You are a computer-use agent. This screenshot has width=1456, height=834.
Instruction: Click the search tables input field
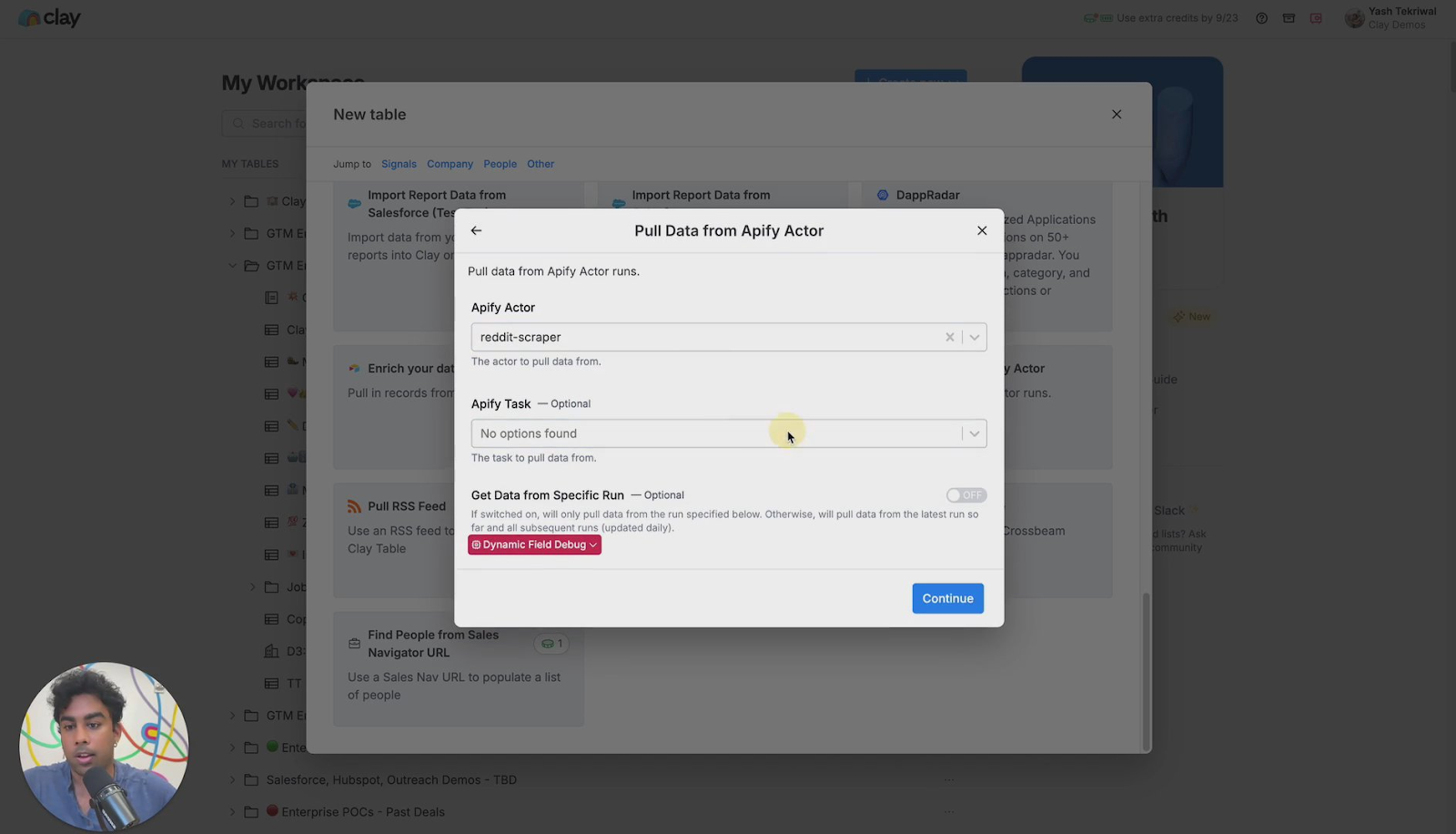coord(264,123)
